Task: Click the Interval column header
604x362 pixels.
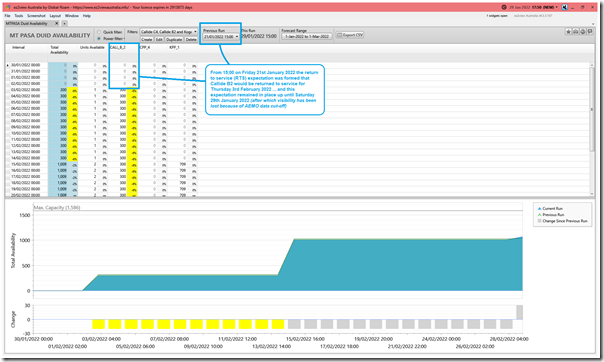Action: pyautogui.click(x=18, y=47)
